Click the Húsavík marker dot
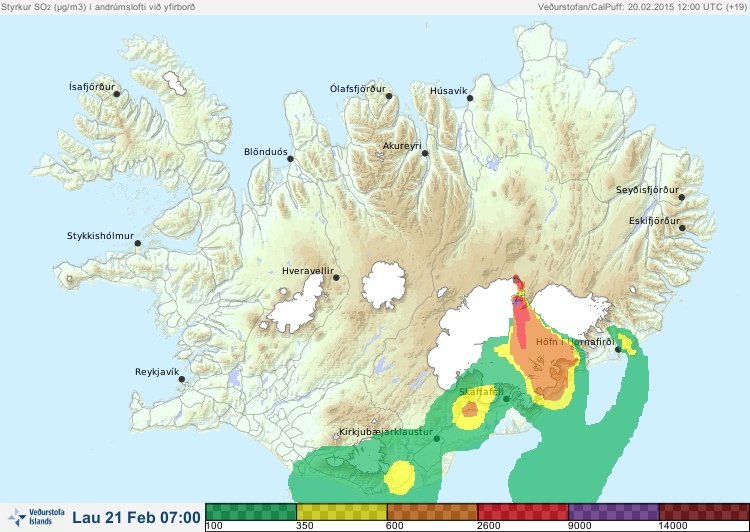This screenshot has height=532, width=750. click(470, 98)
